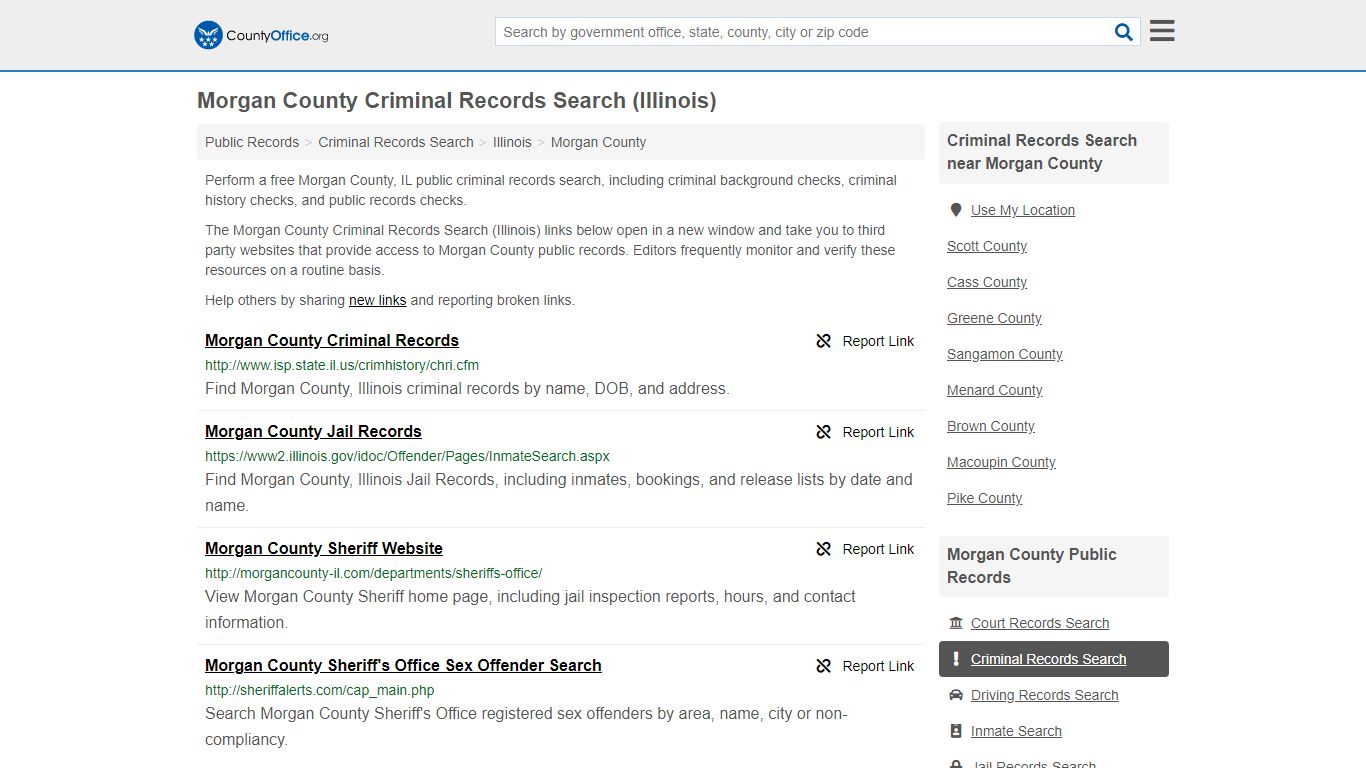Select Criminal Records Search sidebar item
Image resolution: width=1366 pixels, height=768 pixels.
[1054, 659]
